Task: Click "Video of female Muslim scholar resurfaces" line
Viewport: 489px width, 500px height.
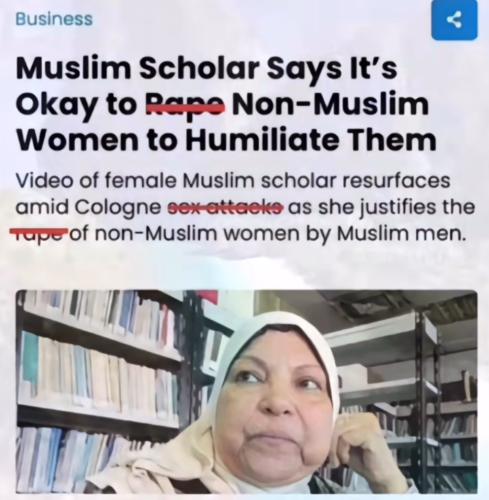Action: pyautogui.click(x=233, y=181)
